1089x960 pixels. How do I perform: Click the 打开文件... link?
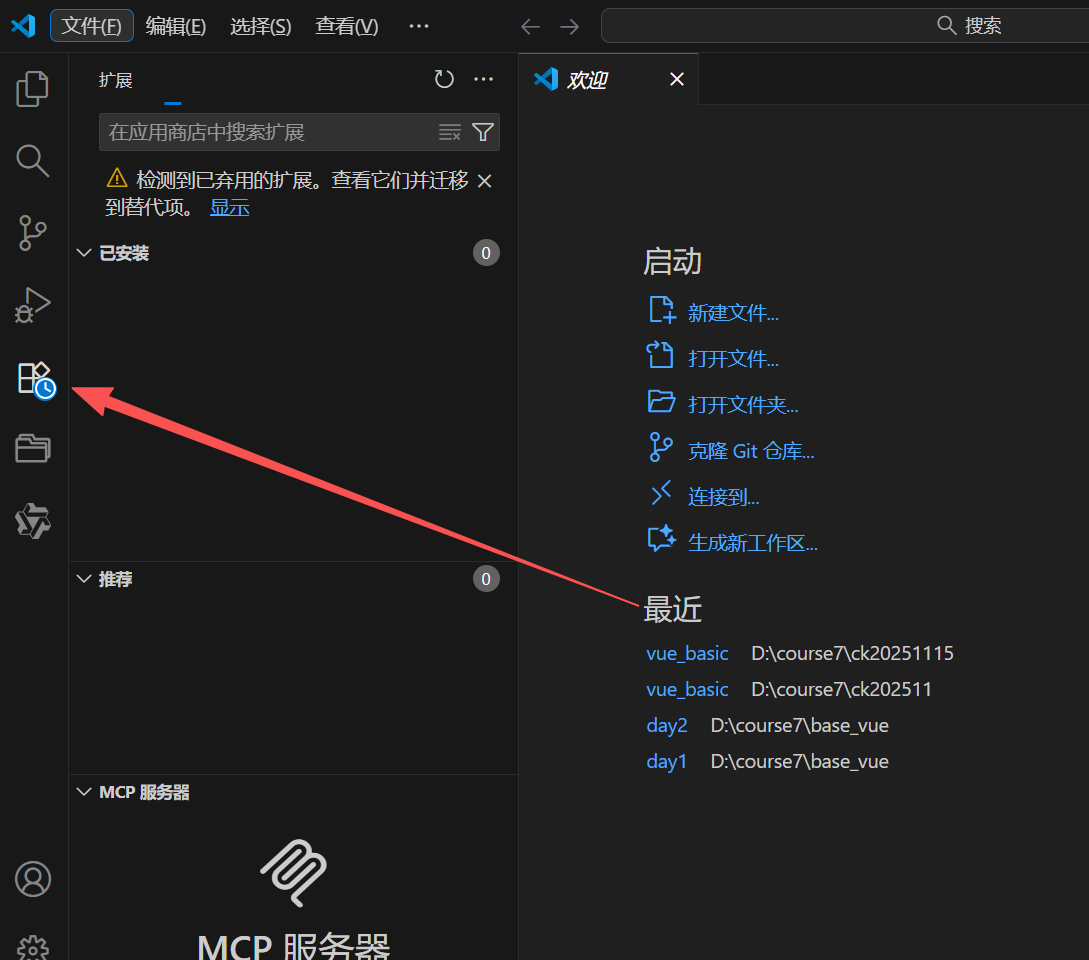point(733,358)
